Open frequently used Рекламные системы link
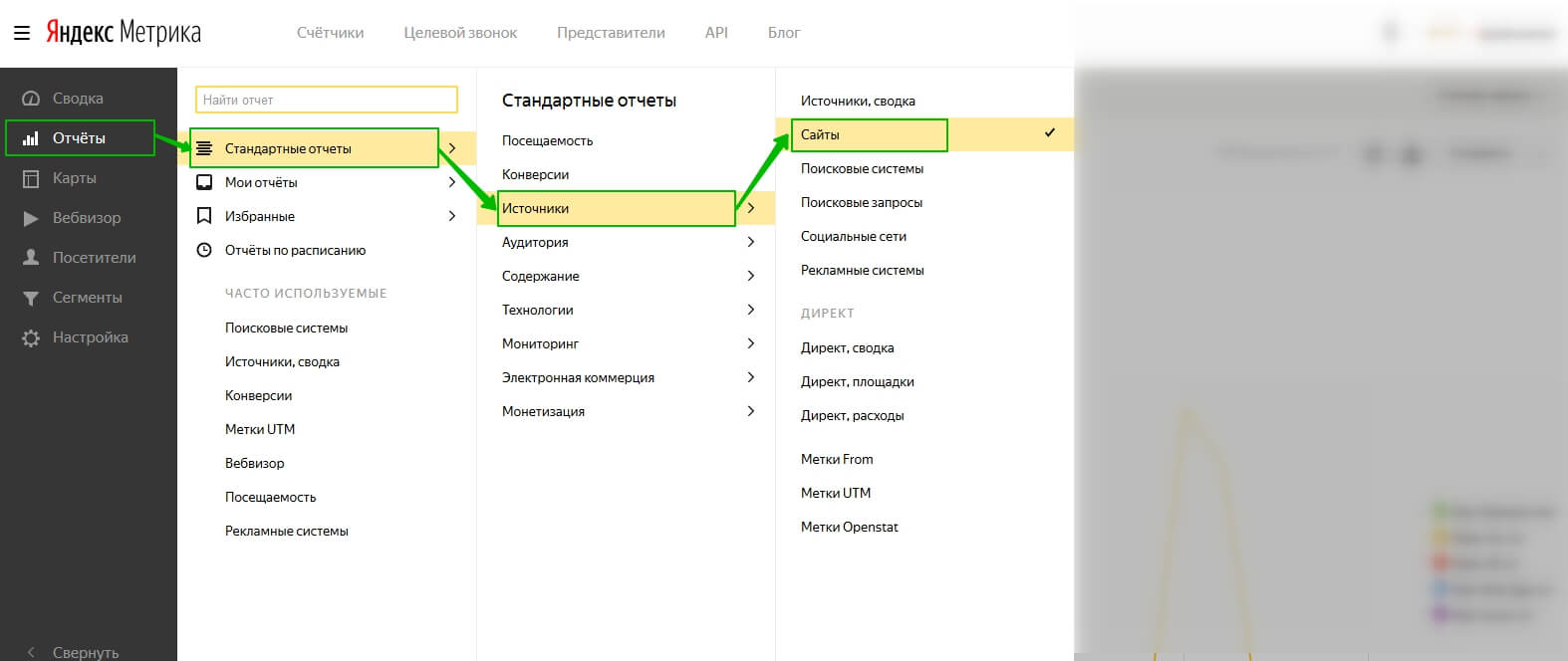The height and width of the screenshot is (661, 1568). (x=287, y=531)
